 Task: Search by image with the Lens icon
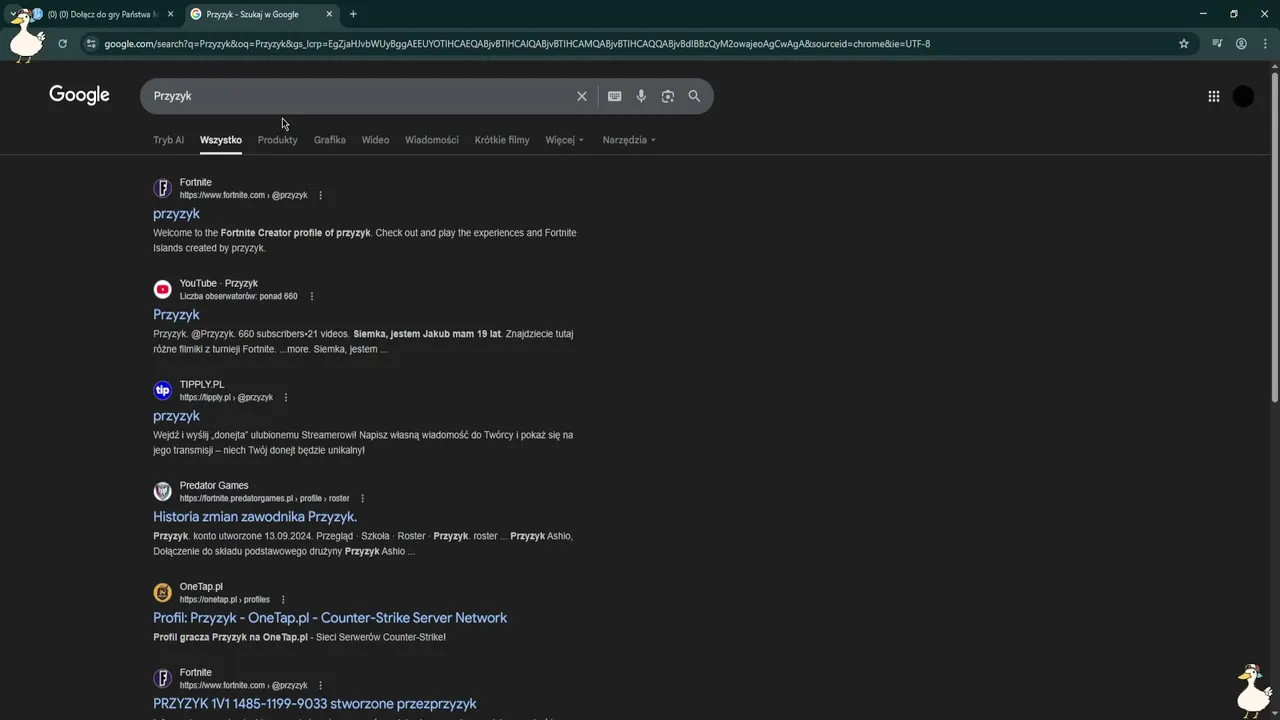(x=667, y=96)
